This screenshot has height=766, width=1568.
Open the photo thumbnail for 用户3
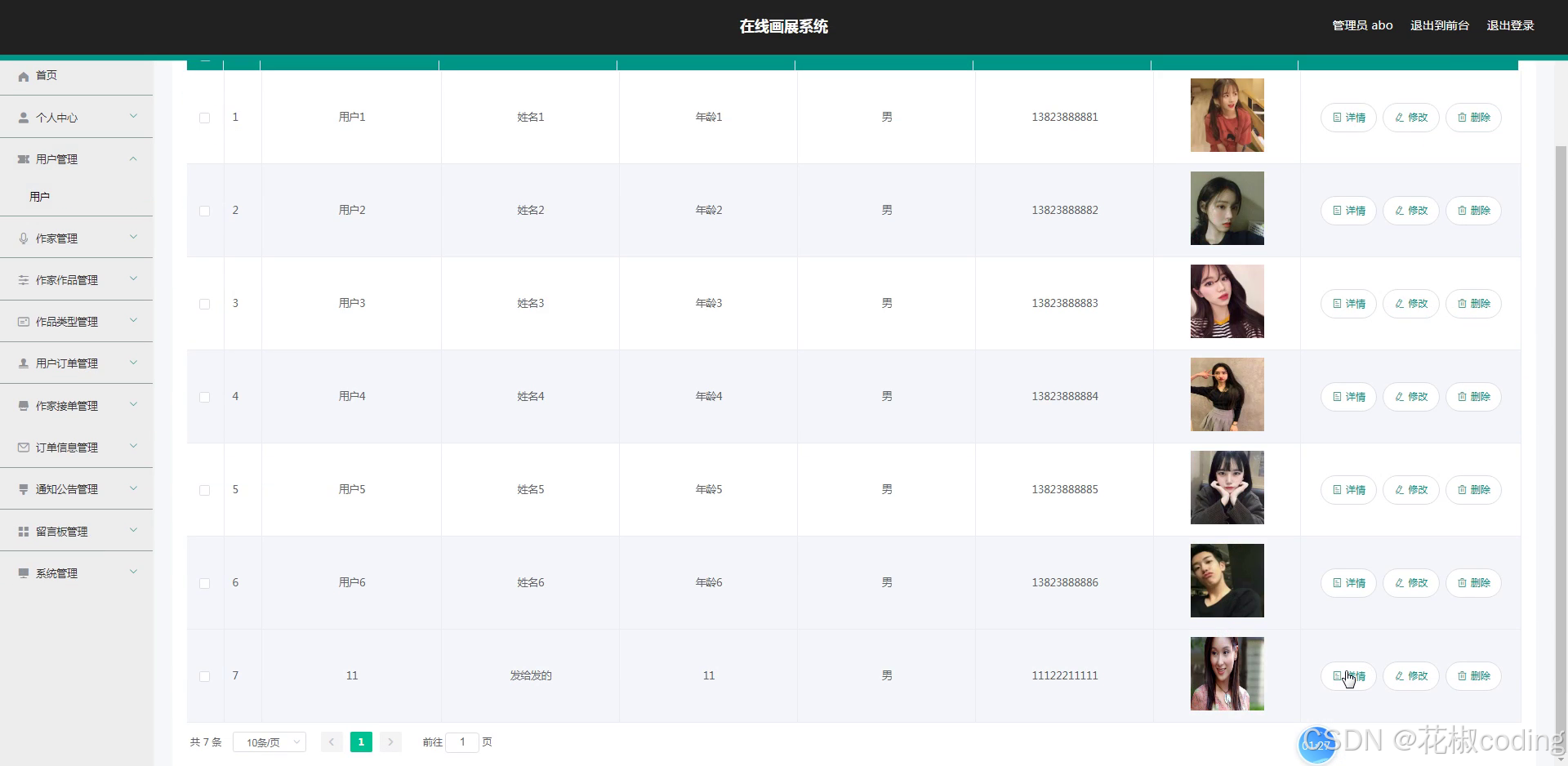tap(1227, 301)
